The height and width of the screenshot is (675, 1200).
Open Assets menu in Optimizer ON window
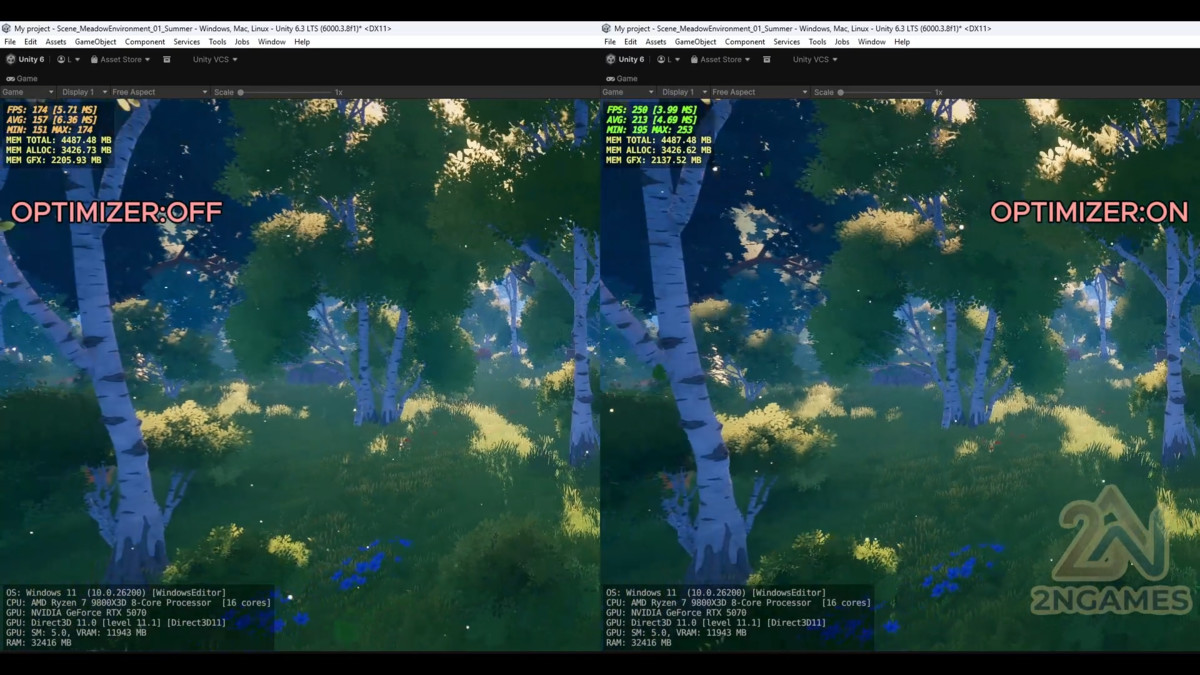[x=656, y=42]
